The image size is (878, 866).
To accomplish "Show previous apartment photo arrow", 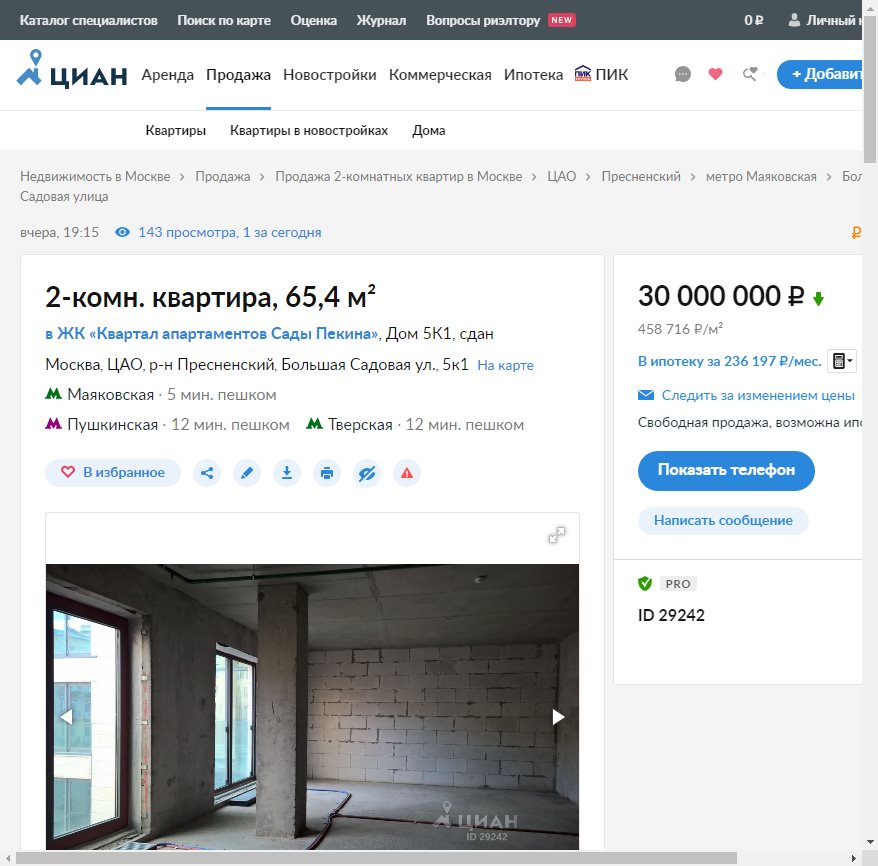I will coord(66,716).
